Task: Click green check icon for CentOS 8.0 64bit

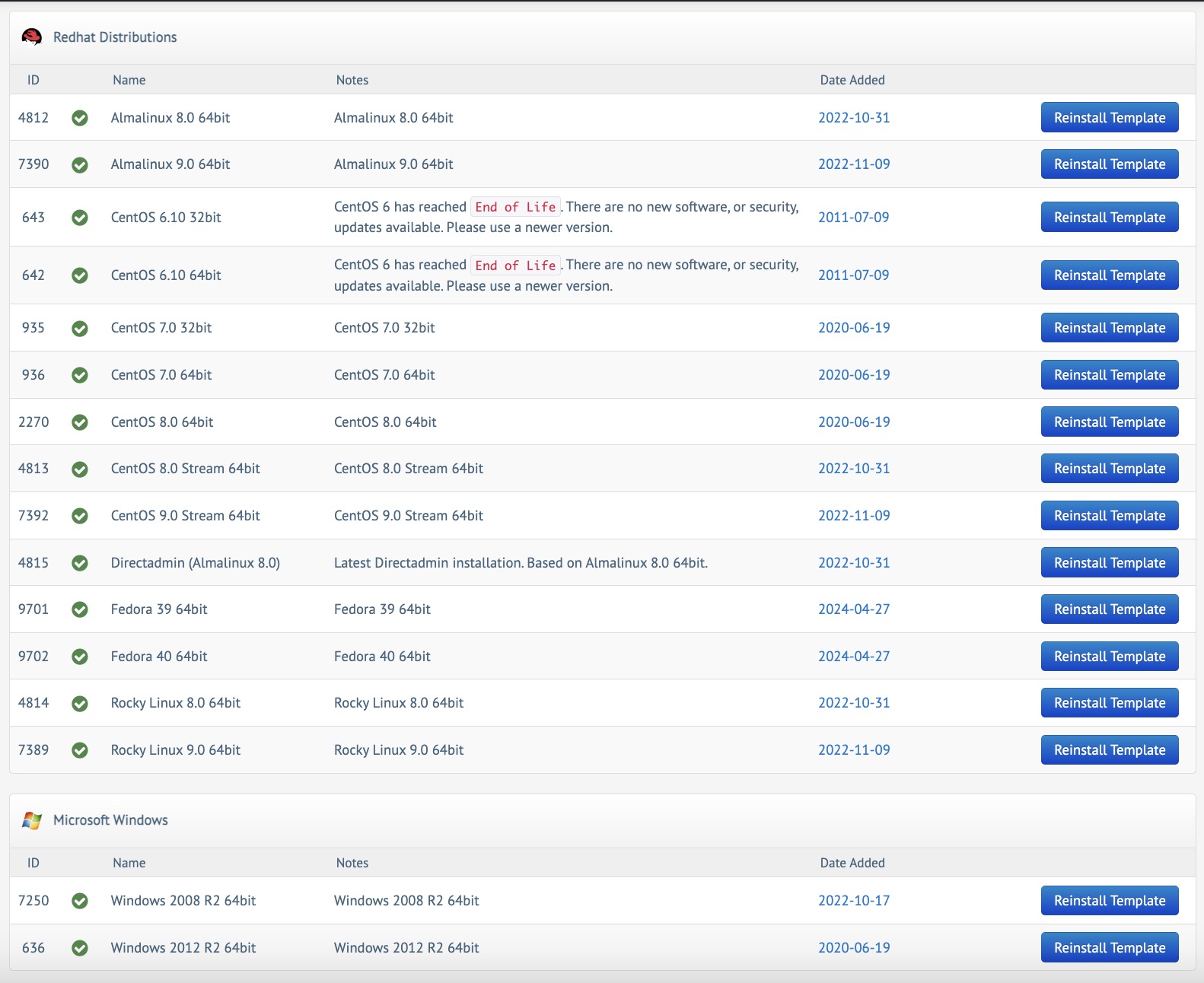Action: pyautogui.click(x=80, y=422)
